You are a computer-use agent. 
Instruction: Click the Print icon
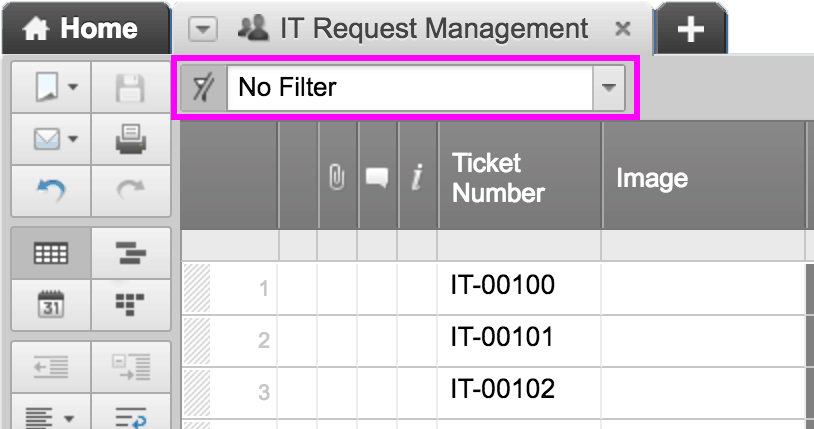click(x=131, y=141)
